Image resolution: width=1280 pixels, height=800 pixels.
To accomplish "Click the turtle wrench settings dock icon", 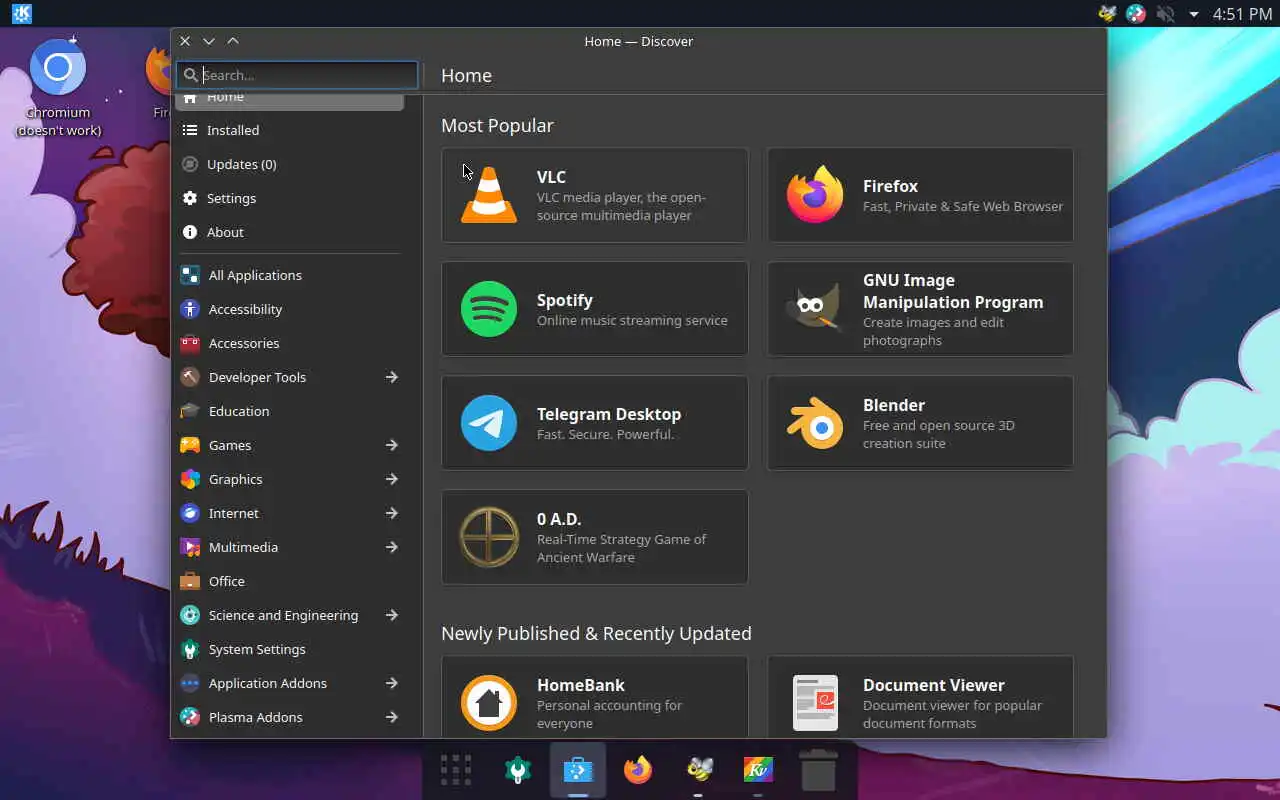I will pyautogui.click(x=517, y=770).
